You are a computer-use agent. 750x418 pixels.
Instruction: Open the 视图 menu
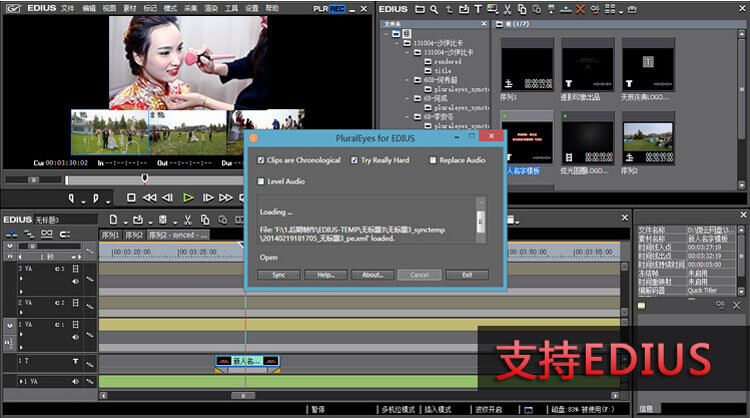pos(109,9)
